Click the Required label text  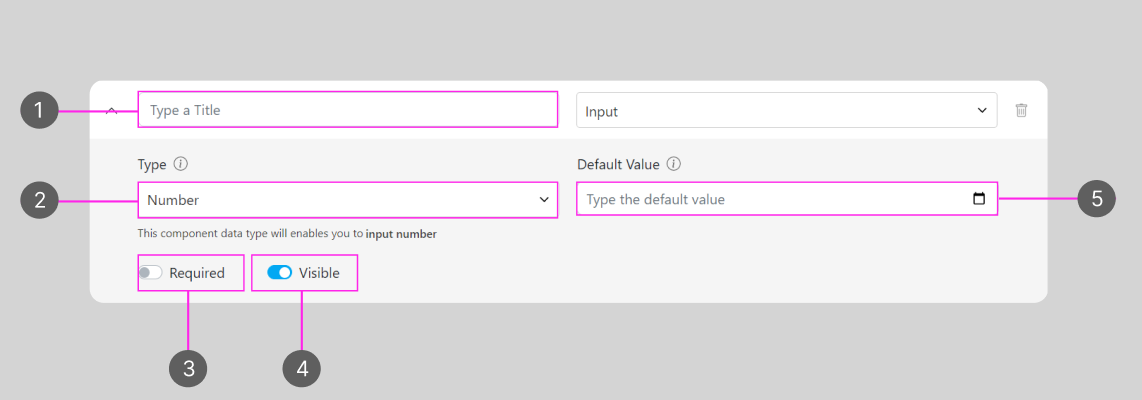[197, 273]
